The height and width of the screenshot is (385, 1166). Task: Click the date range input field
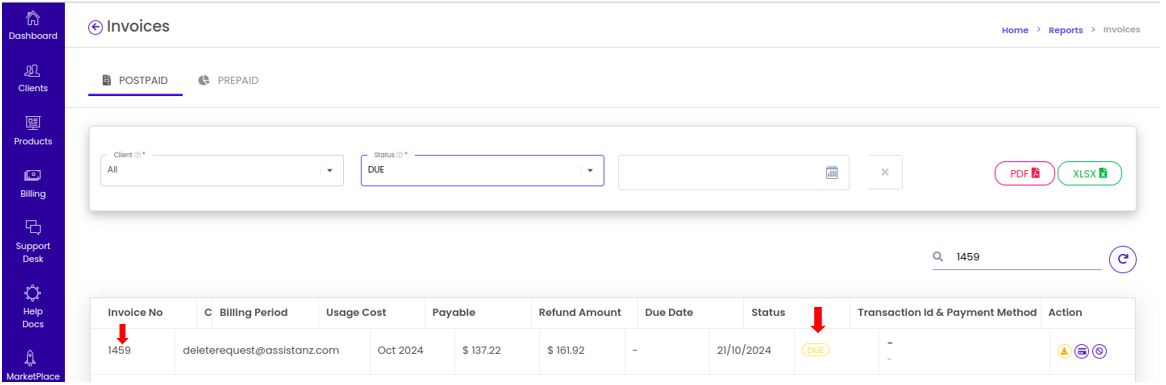click(x=733, y=172)
